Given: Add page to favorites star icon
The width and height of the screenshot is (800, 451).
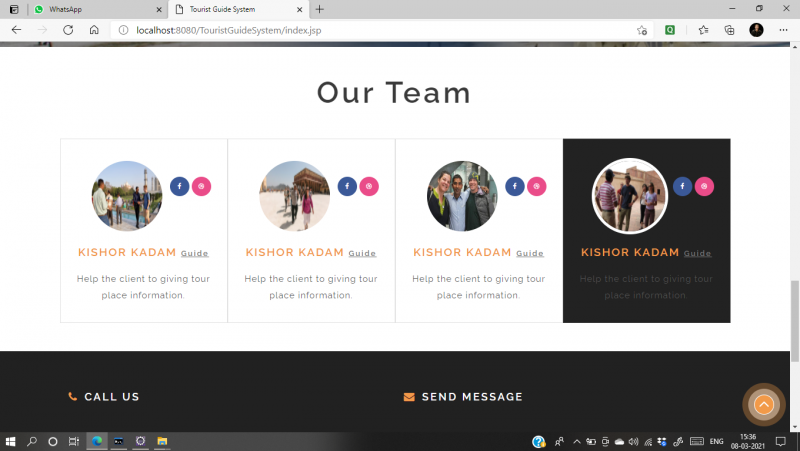Looking at the screenshot, I should (x=642, y=30).
